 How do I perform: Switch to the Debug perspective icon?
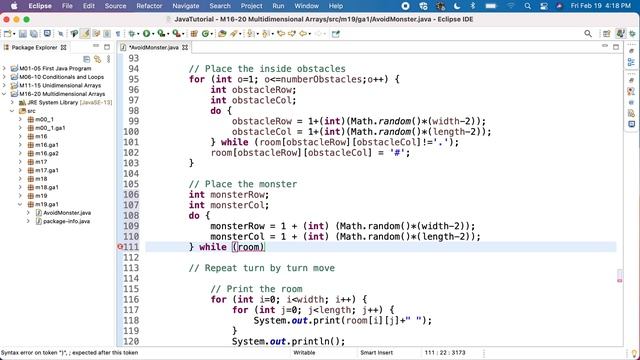coord(632,34)
